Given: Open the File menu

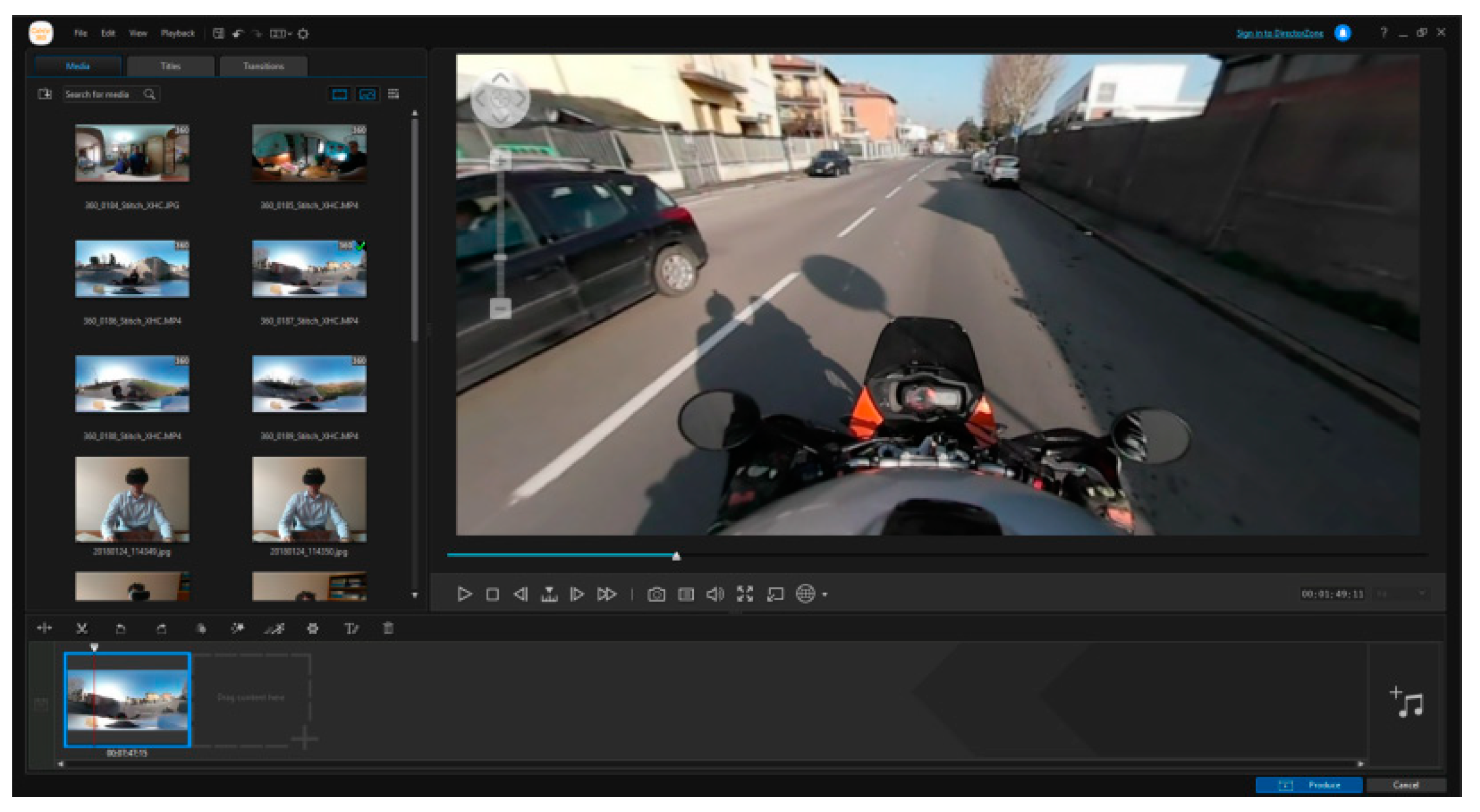Looking at the screenshot, I should 81,33.
